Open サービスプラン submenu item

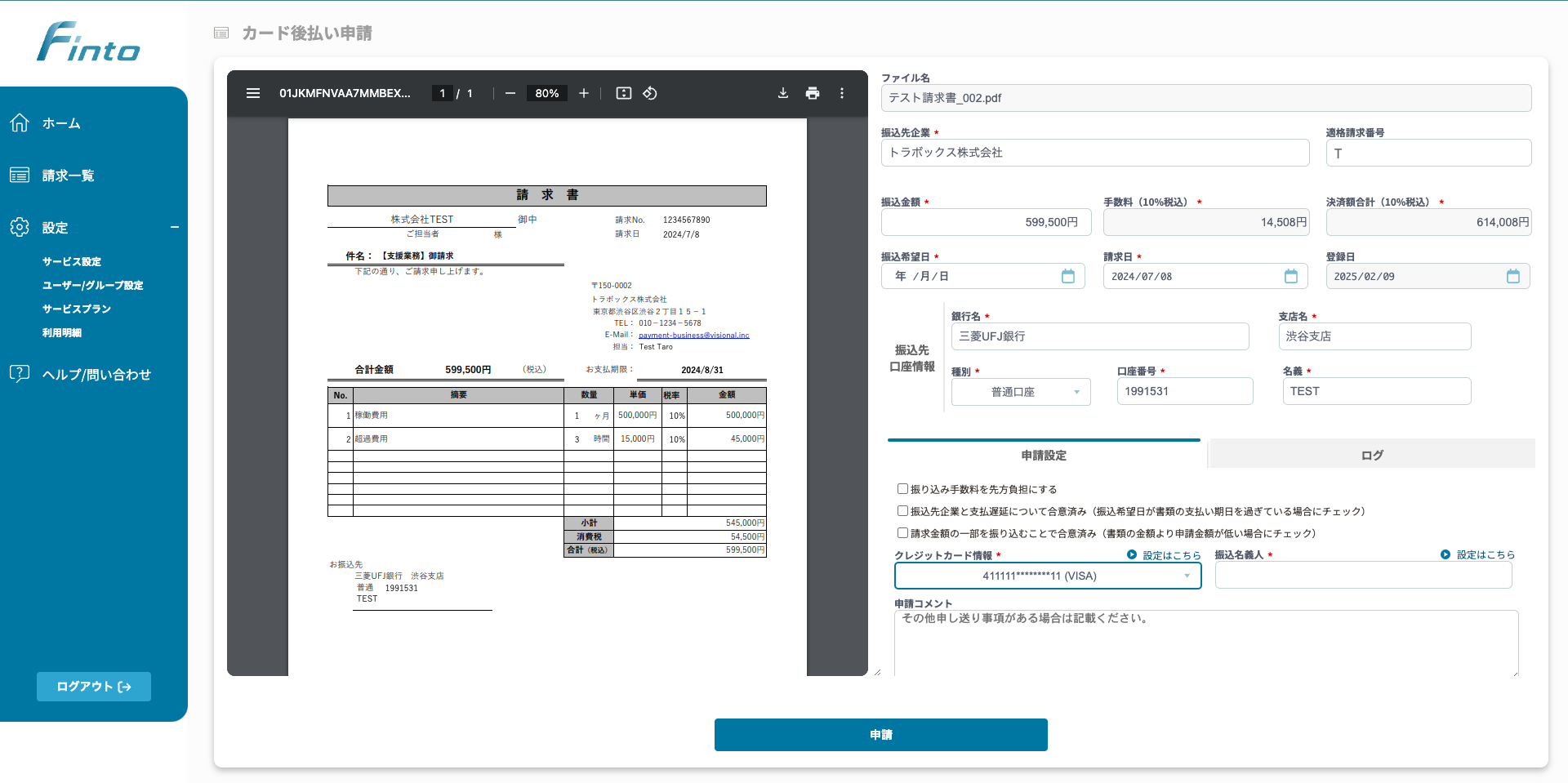click(77, 309)
